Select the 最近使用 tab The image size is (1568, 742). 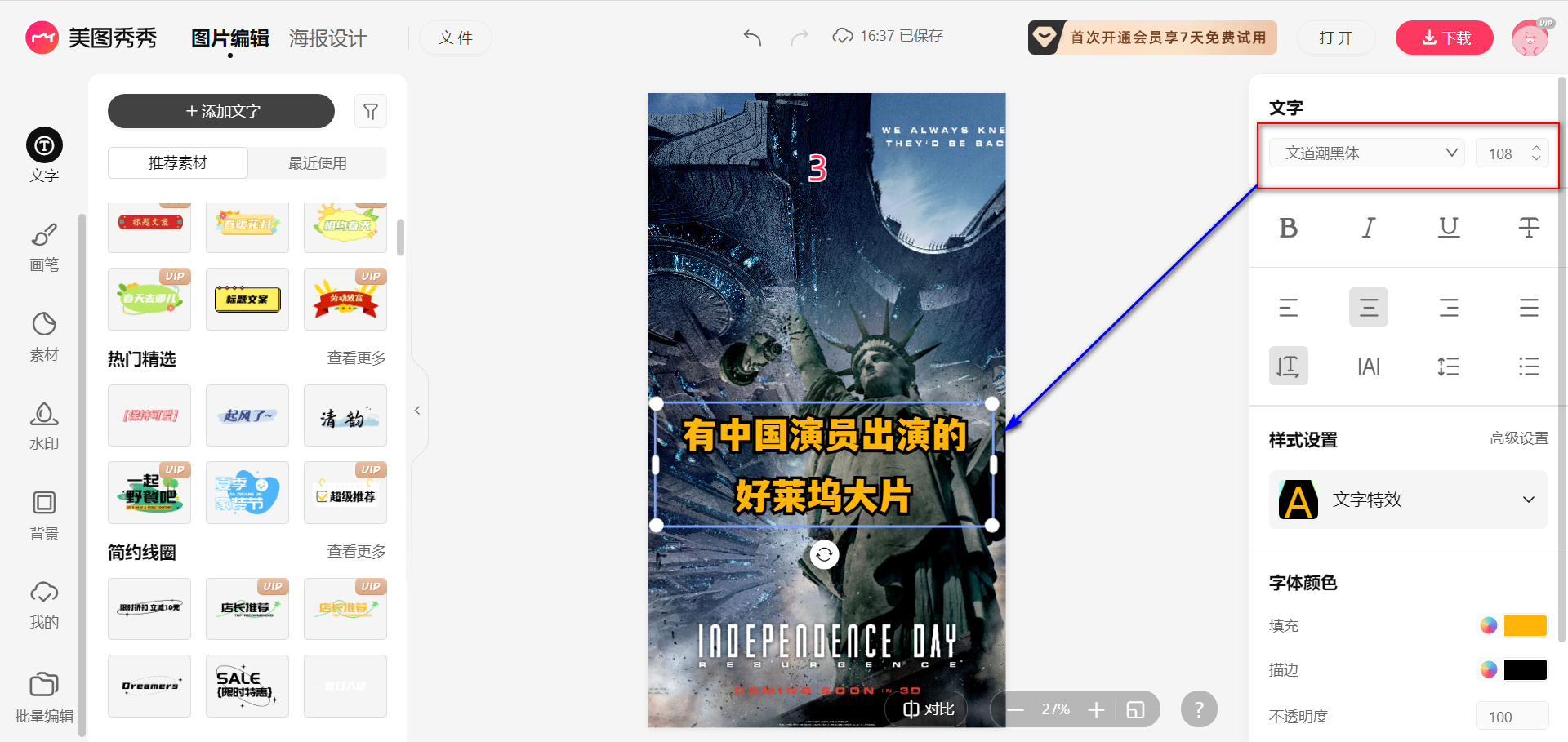[x=318, y=163]
